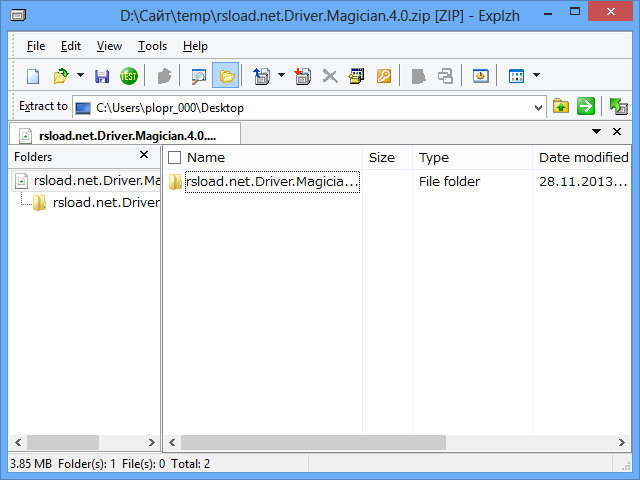
Task: Sort by the Date modified column
Action: [x=583, y=157]
